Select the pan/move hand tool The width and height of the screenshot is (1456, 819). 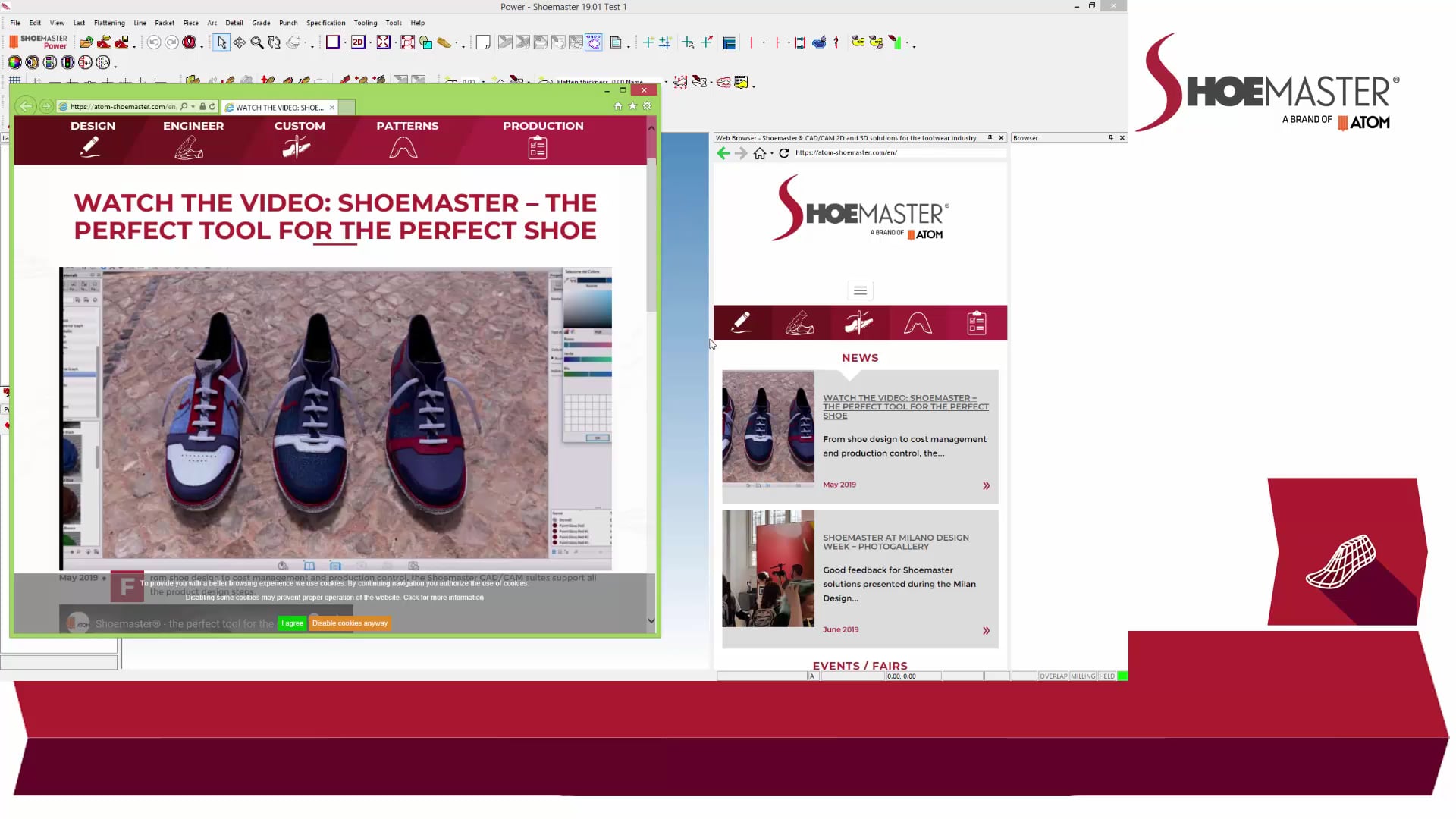pos(240,42)
